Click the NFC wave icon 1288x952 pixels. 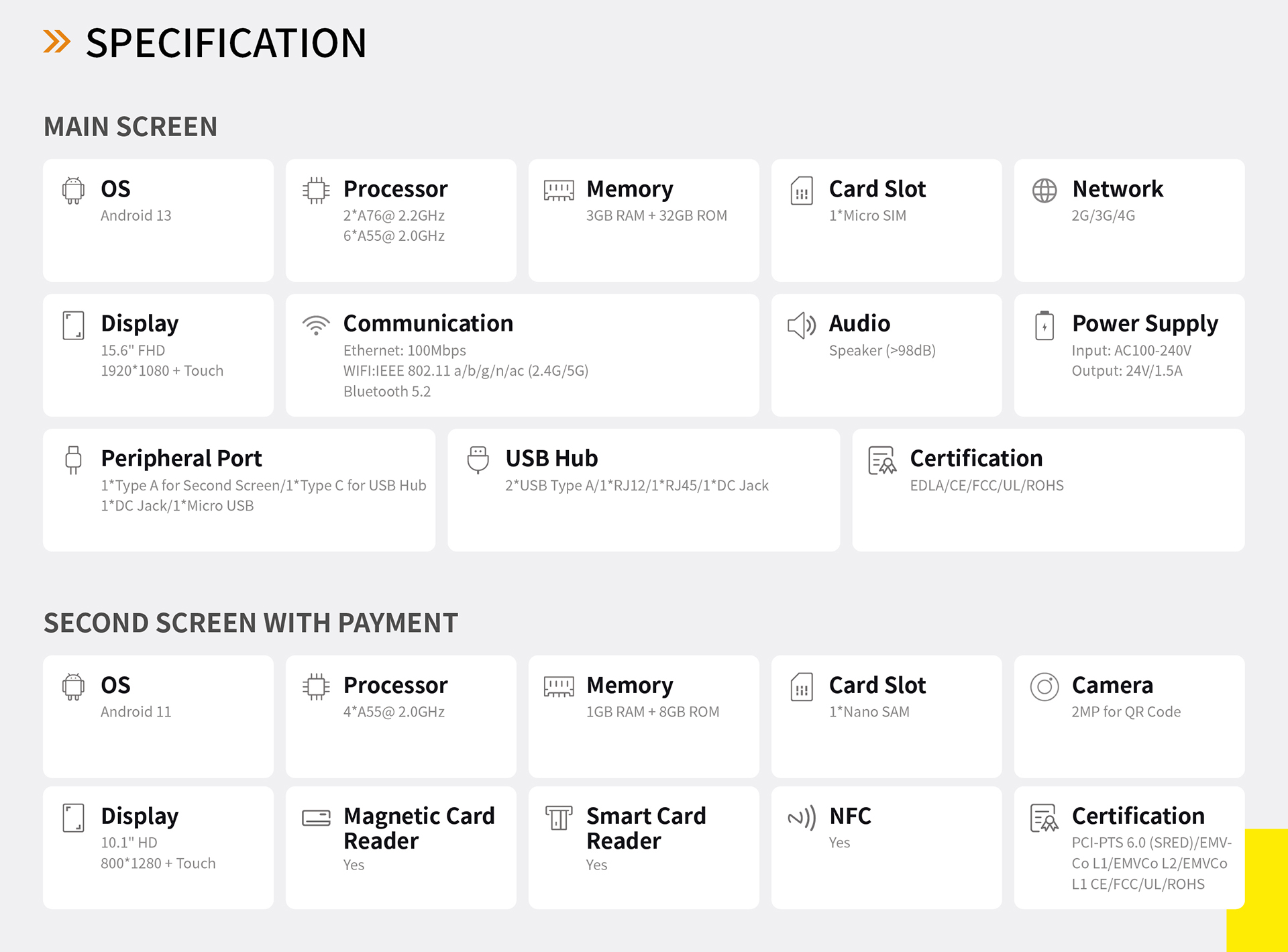point(801,817)
